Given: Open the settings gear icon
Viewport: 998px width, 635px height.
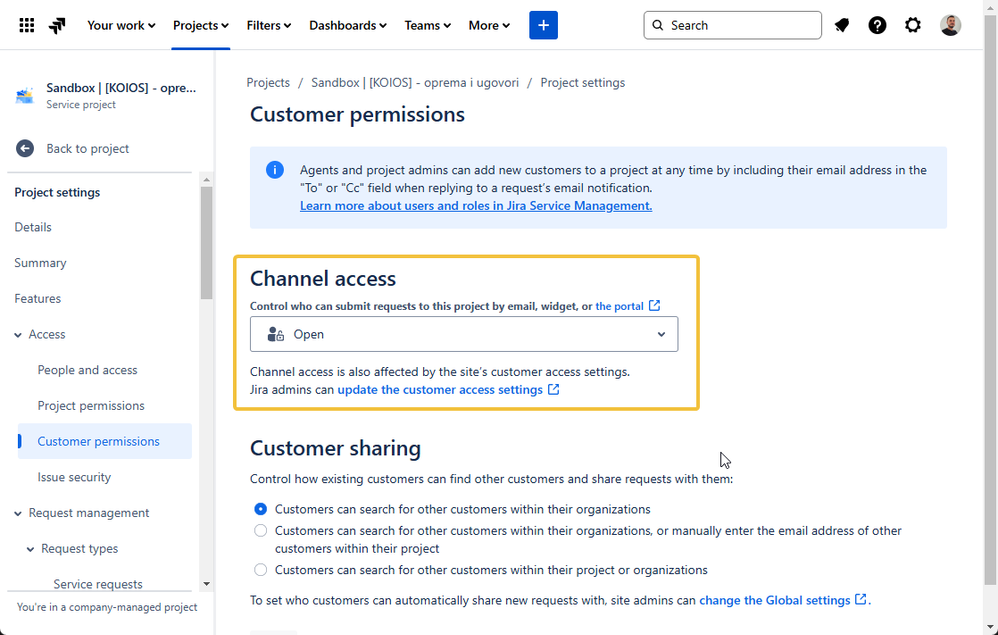Looking at the screenshot, I should pyautogui.click(x=913, y=25).
